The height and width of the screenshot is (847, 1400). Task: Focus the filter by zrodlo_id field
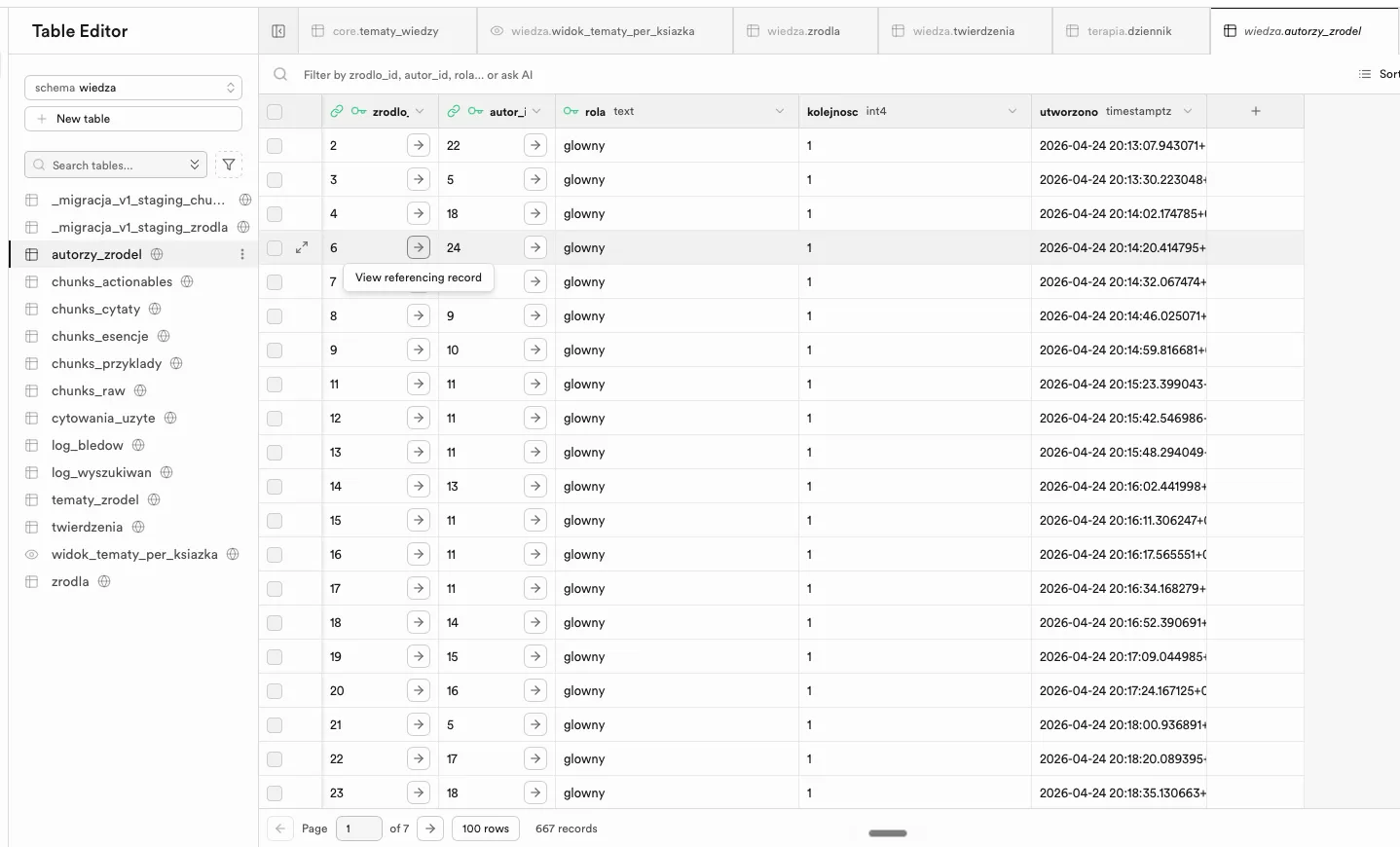click(418, 75)
